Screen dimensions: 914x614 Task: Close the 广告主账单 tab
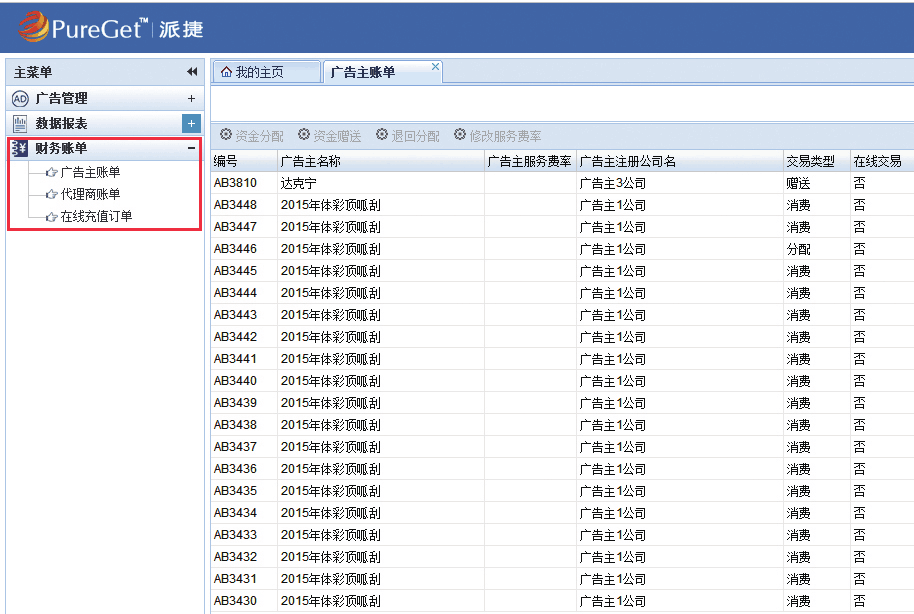pos(435,66)
